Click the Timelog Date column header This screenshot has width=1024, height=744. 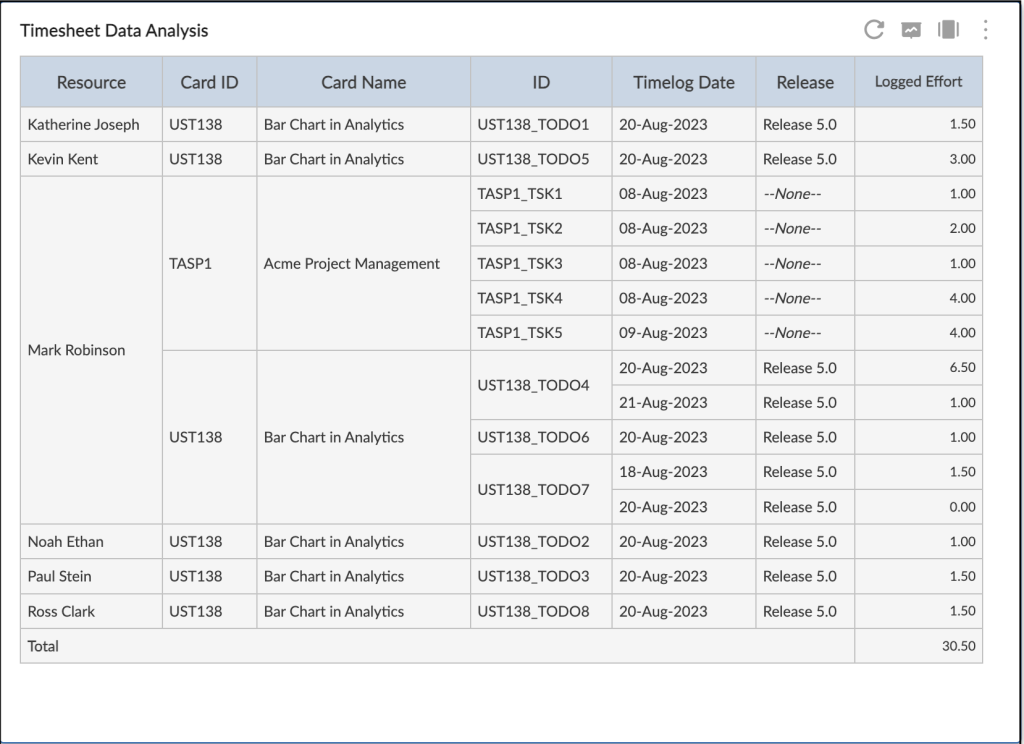tap(683, 82)
